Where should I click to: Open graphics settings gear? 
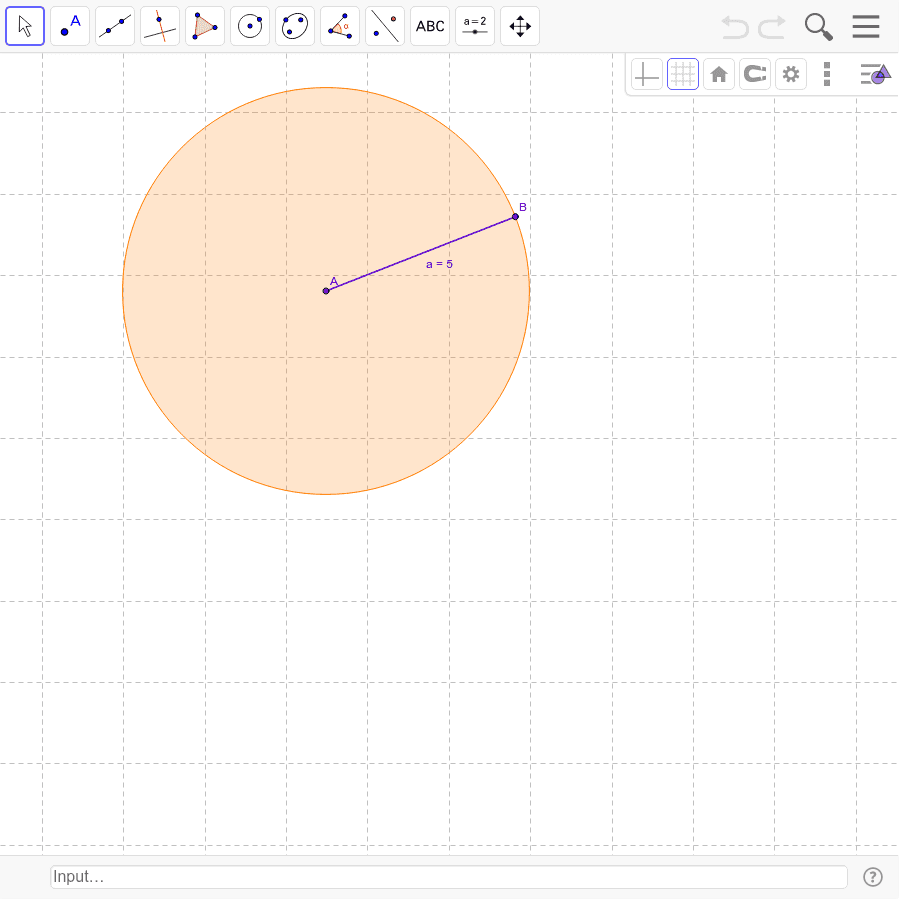791,74
